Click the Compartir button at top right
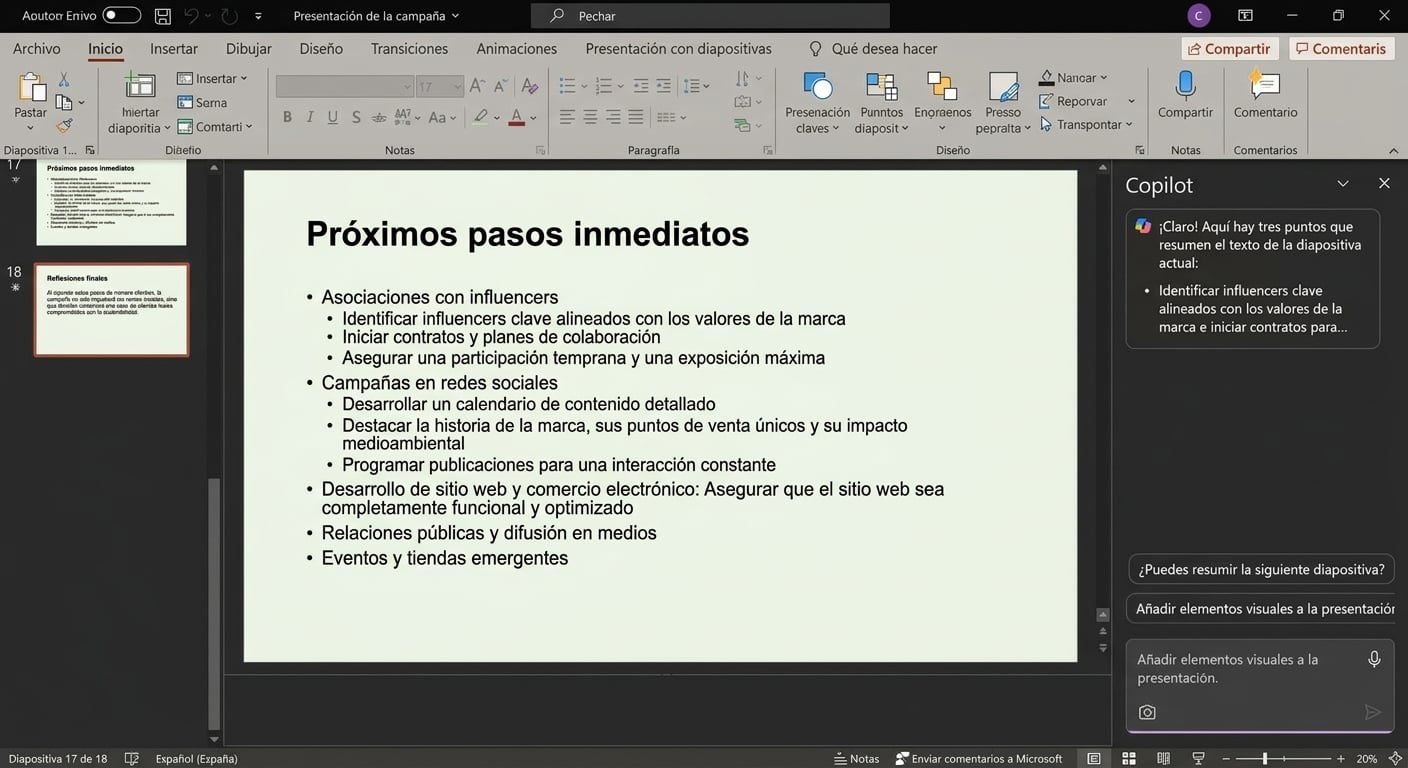 click(1229, 48)
